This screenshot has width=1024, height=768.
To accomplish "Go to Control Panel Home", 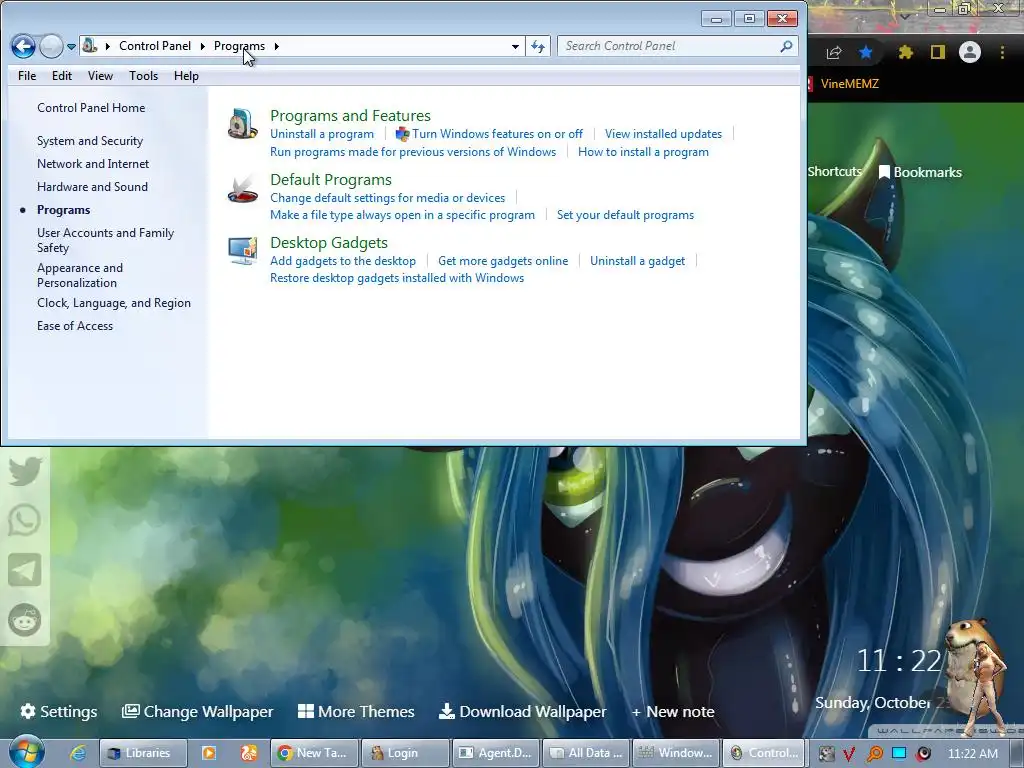I will (91, 108).
